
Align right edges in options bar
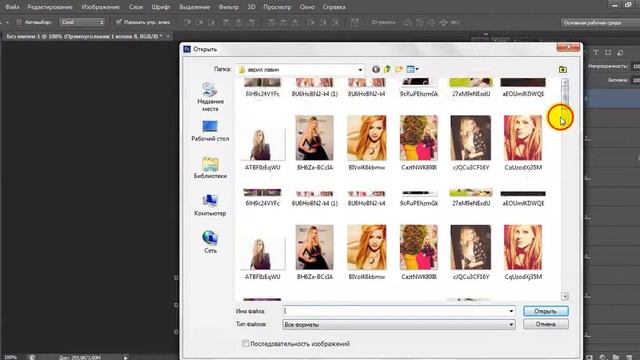(x=251, y=22)
